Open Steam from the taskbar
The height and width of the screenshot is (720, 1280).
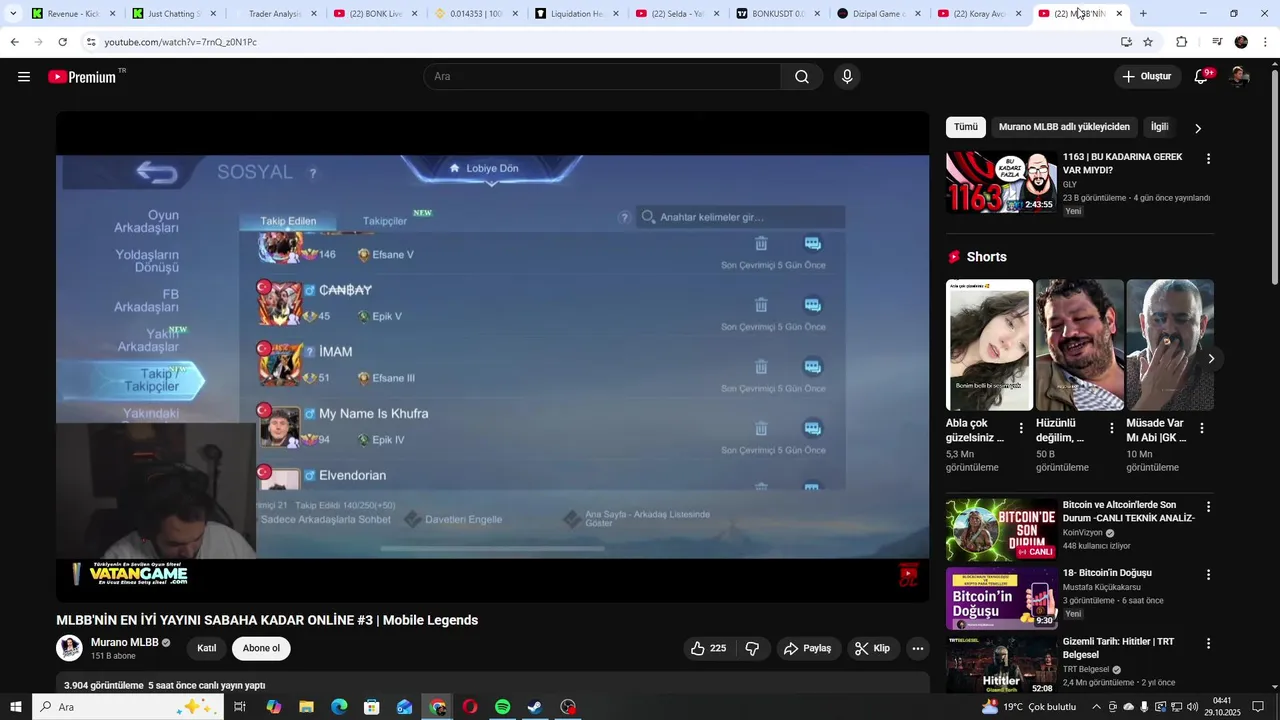point(536,707)
